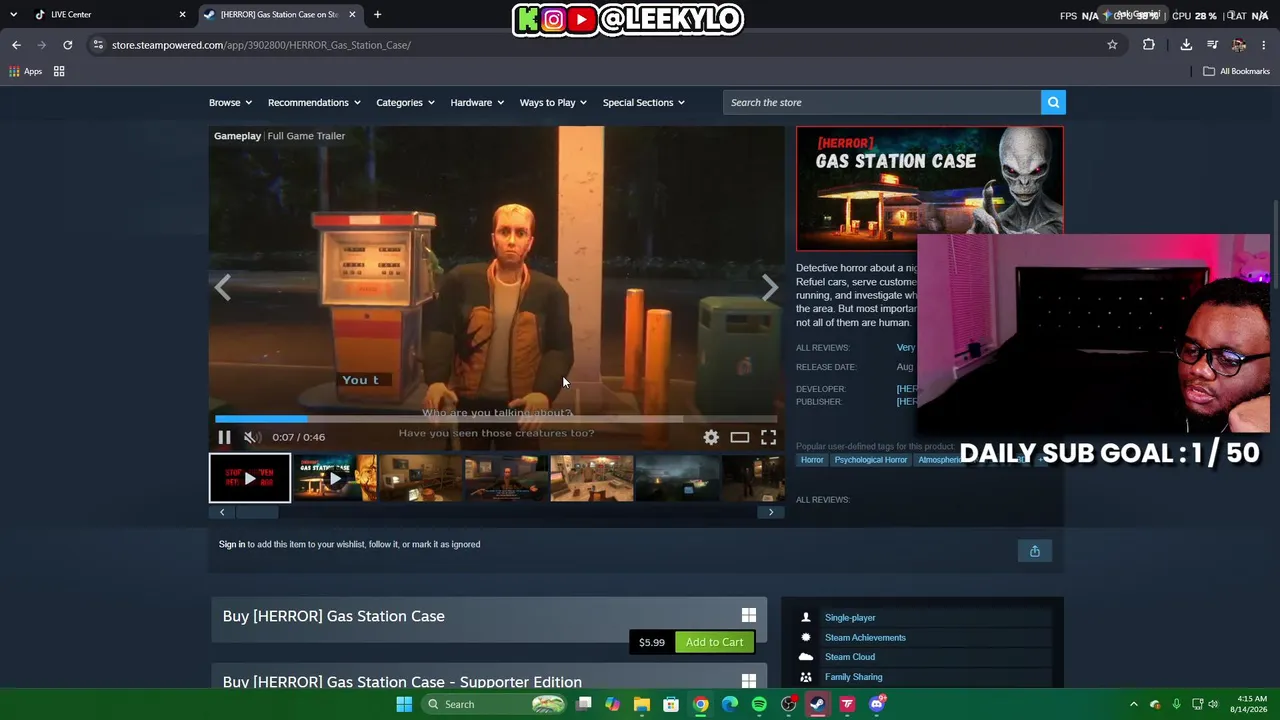Image resolution: width=1280 pixels, height=720 pixels.
Task: Select first trailer thumbnail with red text
Action: coord(250,478)
